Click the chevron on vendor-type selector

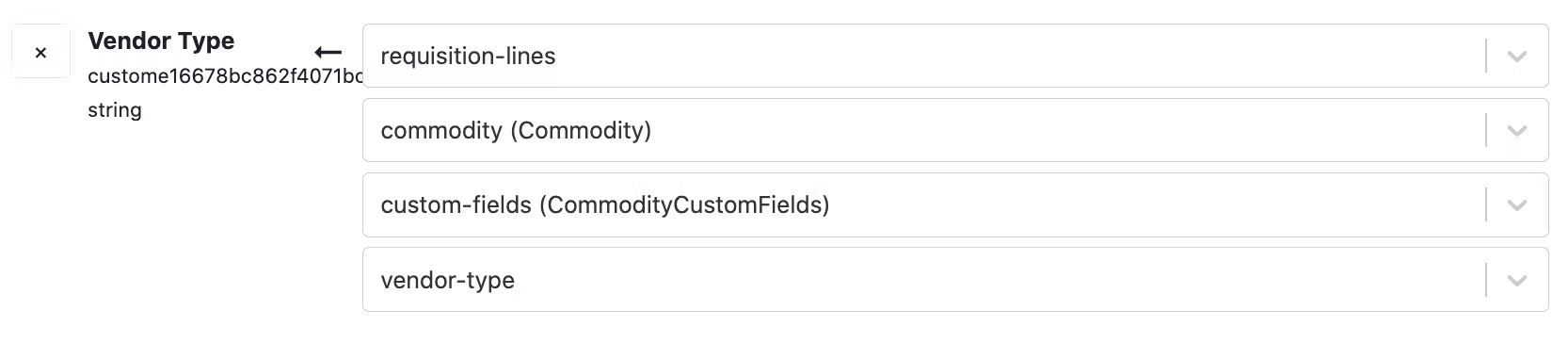(x=1516, y=280)
